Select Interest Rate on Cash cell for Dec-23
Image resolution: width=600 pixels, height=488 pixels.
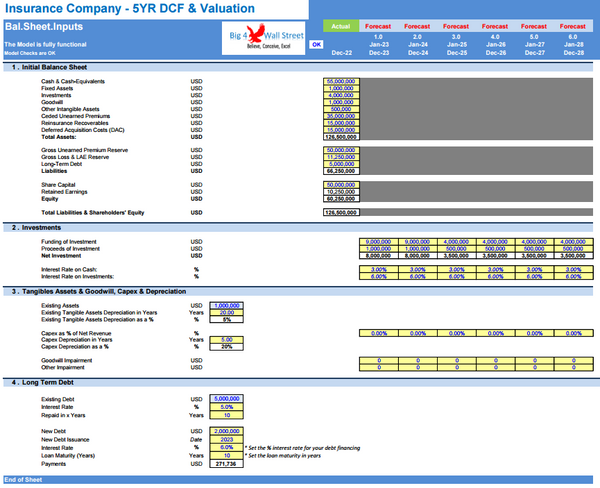click(x=378, y=269)
